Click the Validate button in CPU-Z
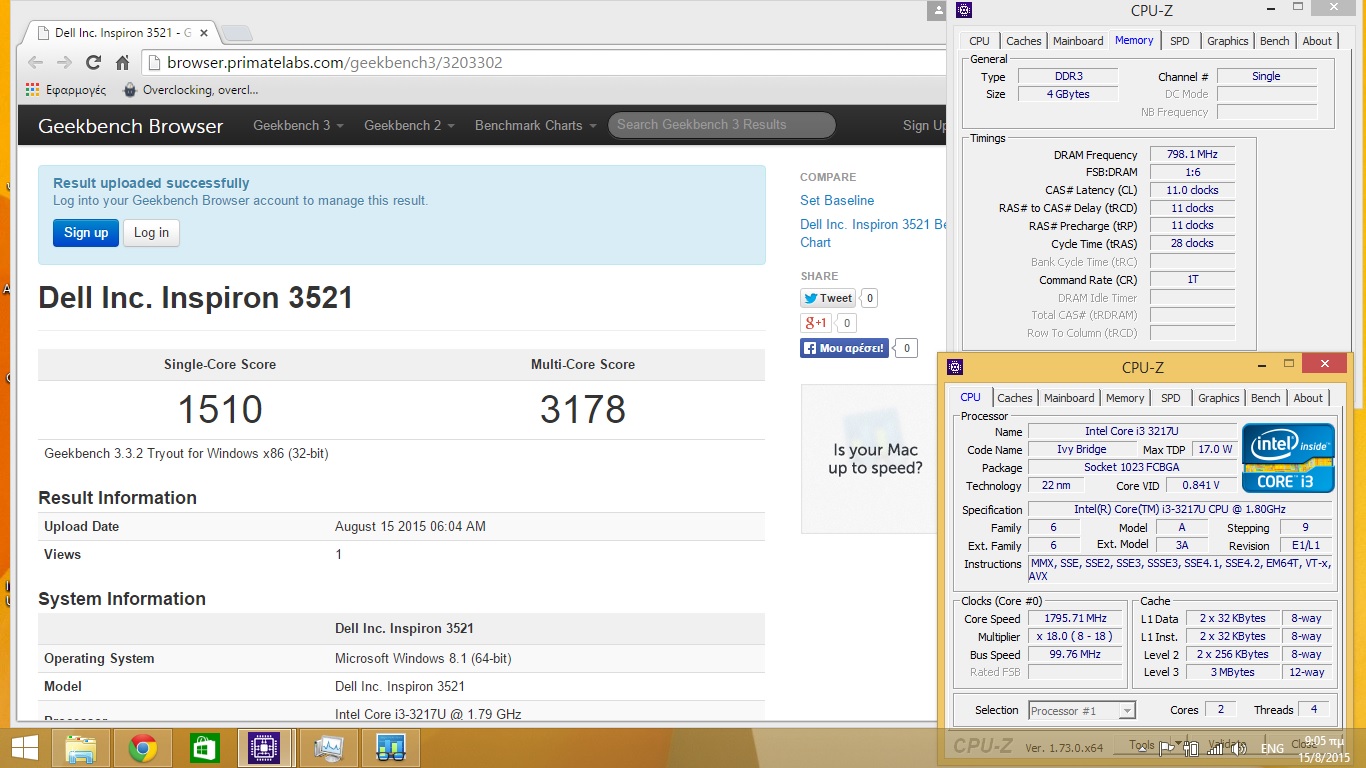This screenshot has height=768, width=1366. 1225,745
